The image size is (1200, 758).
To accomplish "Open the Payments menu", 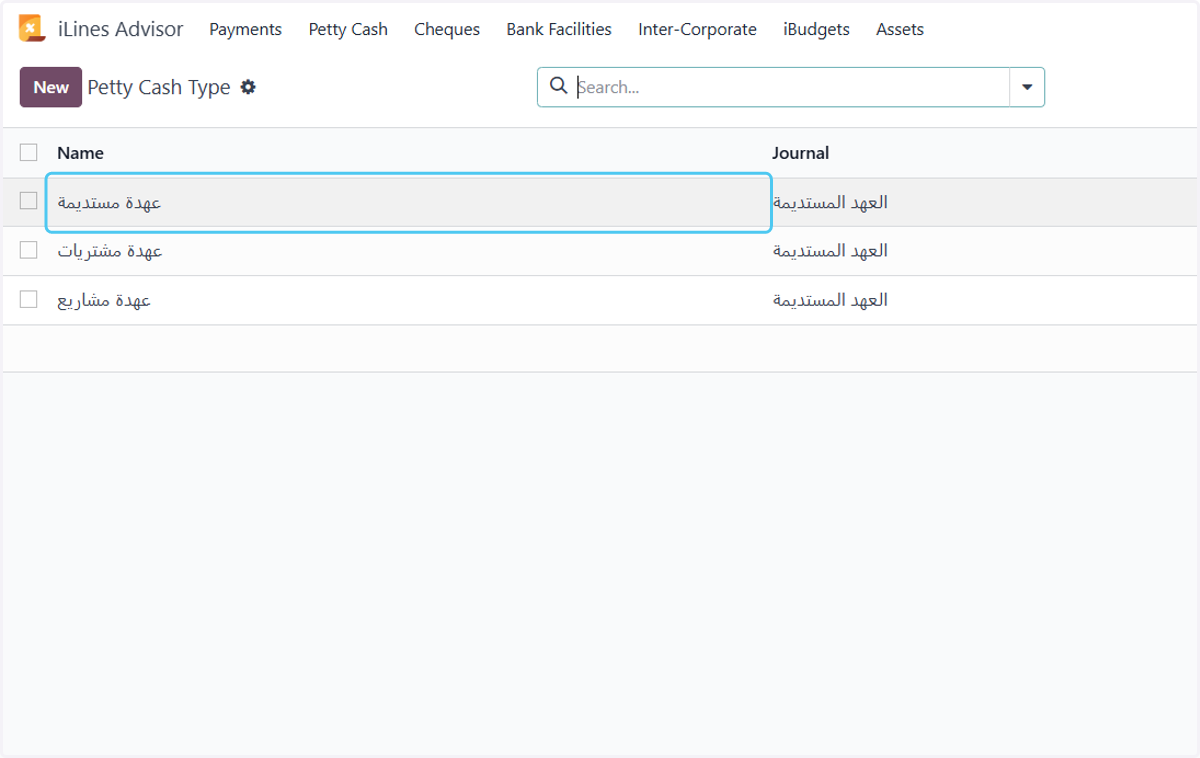I will [245, 29].
